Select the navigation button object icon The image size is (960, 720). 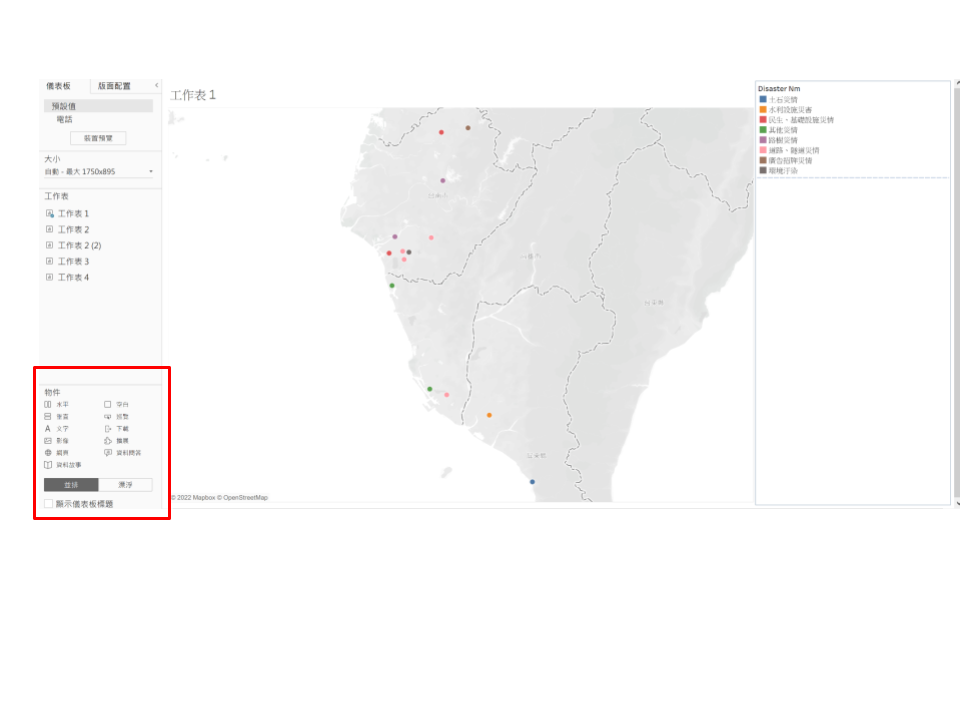tap(108, 416)
